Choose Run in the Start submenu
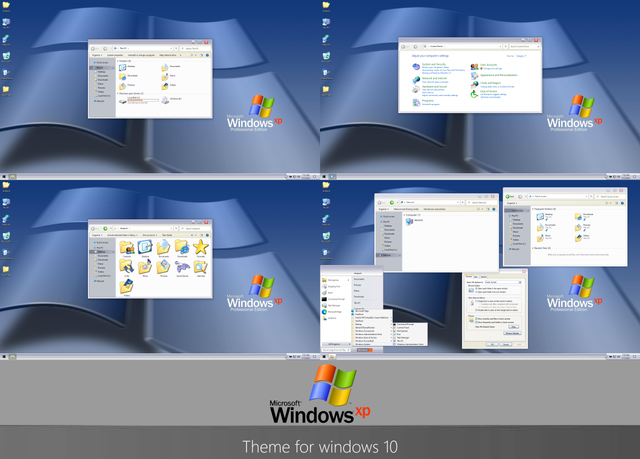The height and width of the screenshot is (459, 640). coord(399,334)
